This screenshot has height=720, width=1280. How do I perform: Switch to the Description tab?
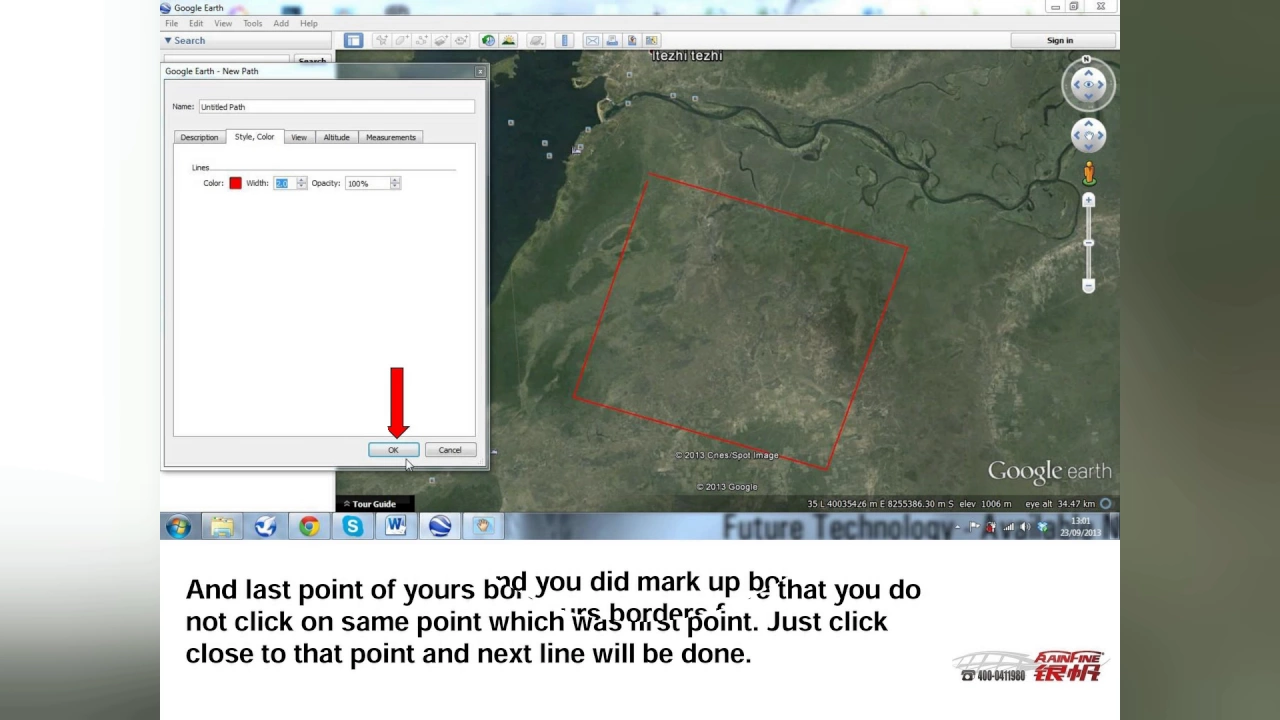pyautogui.click(x=199, y=137)
